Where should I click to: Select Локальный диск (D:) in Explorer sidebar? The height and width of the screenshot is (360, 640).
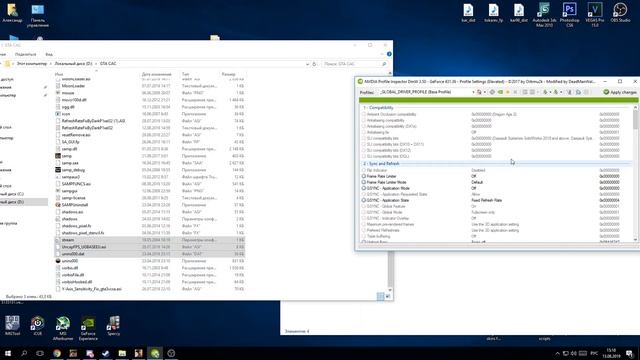coord(24,202)
